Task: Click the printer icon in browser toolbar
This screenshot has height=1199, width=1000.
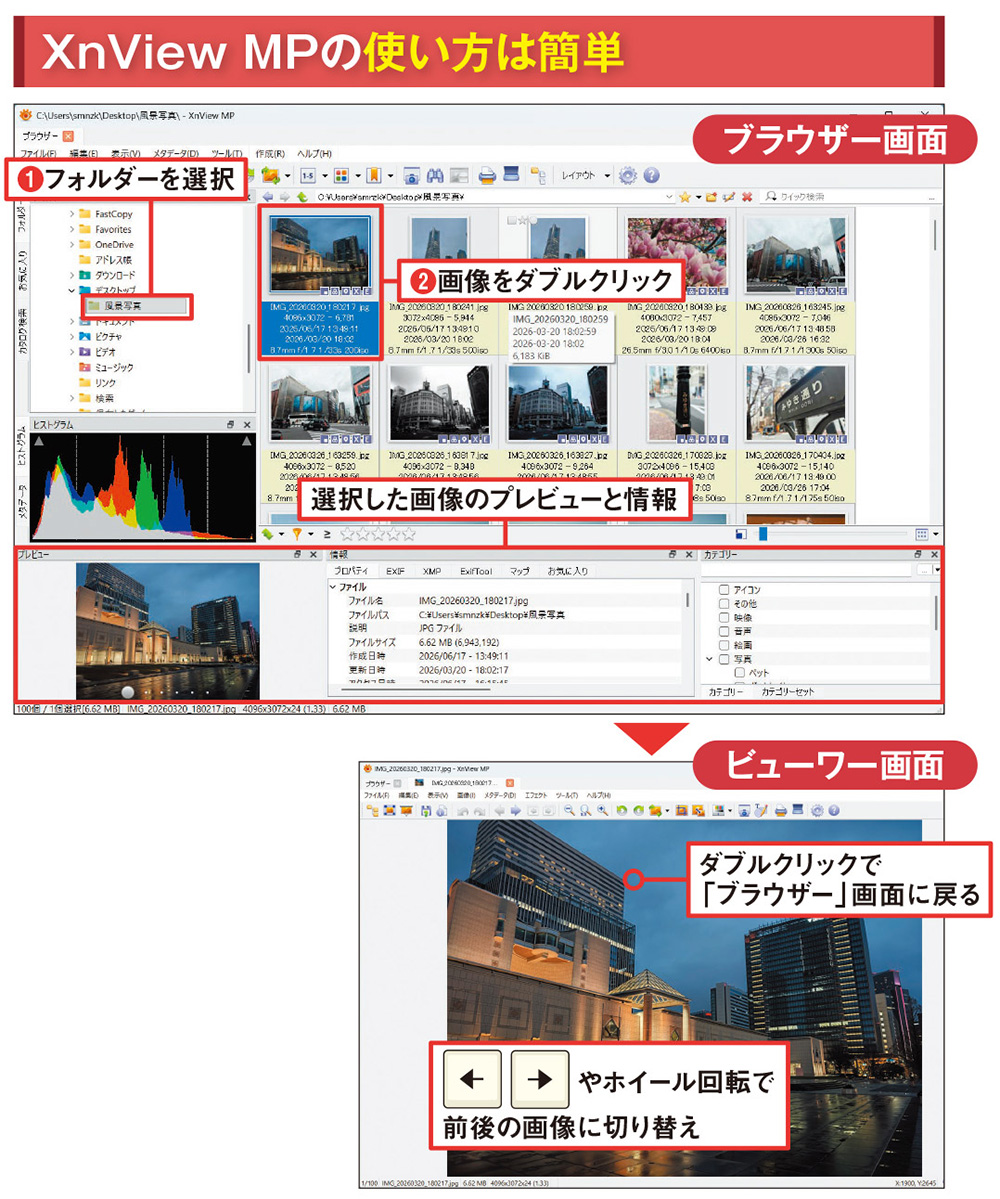Action: [487, 176]
